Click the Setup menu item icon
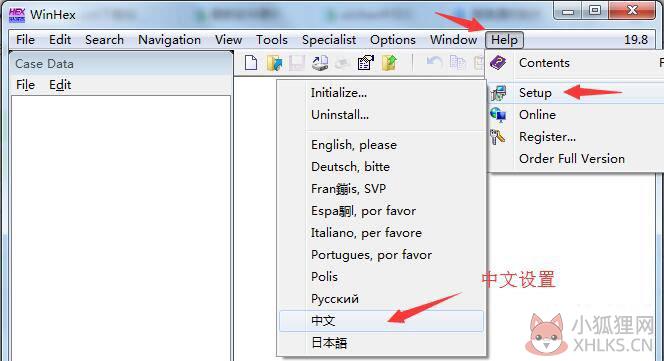This screenshot has height=361, width=664. click(x=498, y=93)
